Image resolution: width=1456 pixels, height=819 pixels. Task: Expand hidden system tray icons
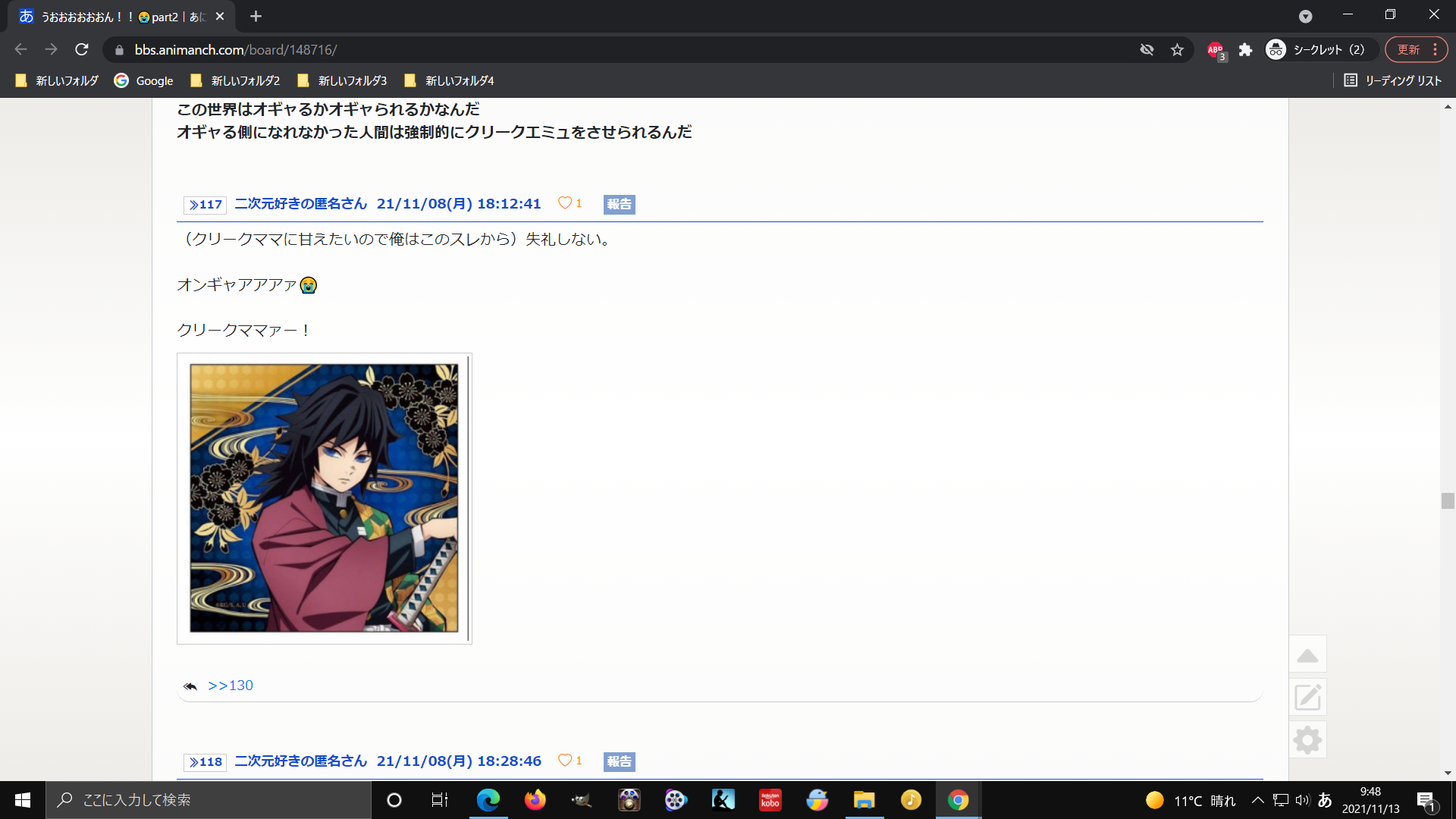coord(1257,800)
